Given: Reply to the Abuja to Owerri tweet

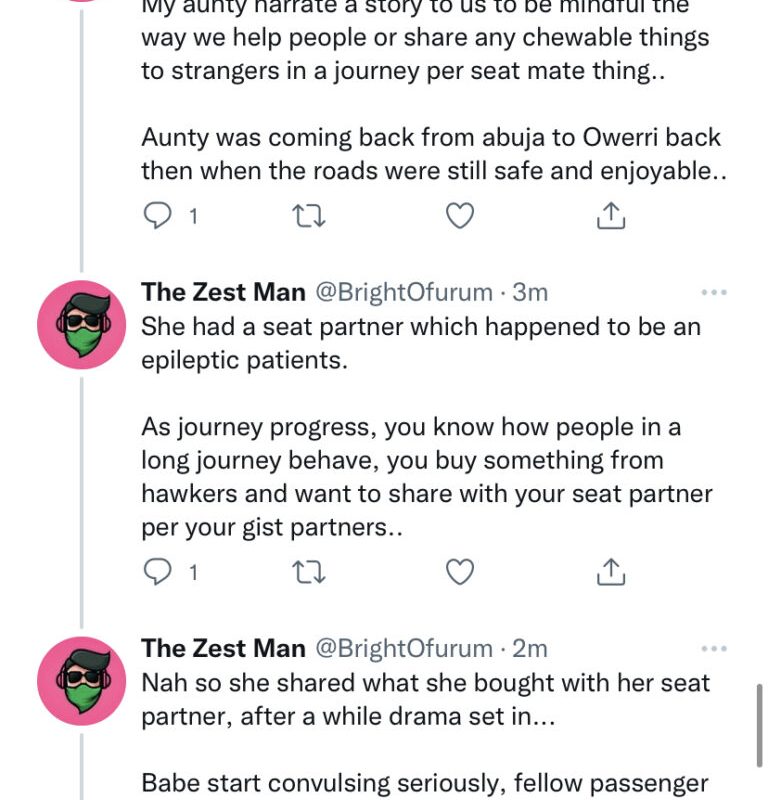Looking at the screenshot, I should [159, 216].
